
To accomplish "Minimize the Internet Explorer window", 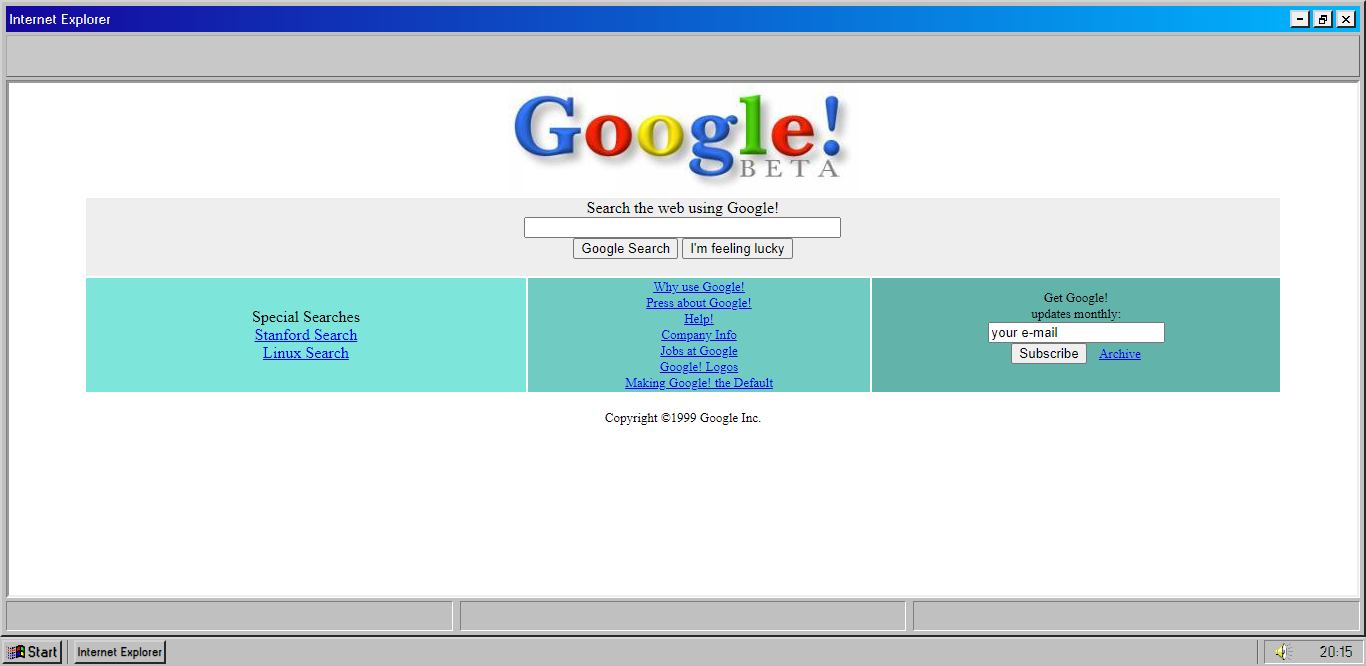I will point(1300,19).
